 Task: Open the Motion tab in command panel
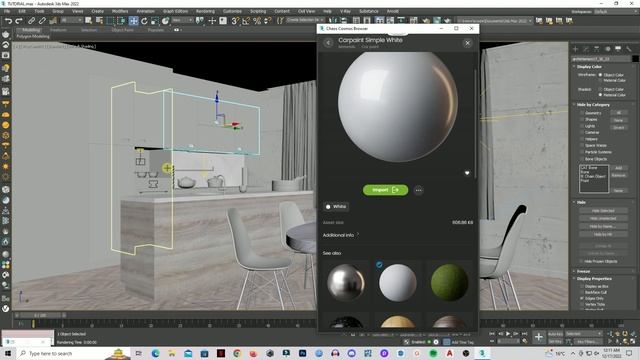607,49
